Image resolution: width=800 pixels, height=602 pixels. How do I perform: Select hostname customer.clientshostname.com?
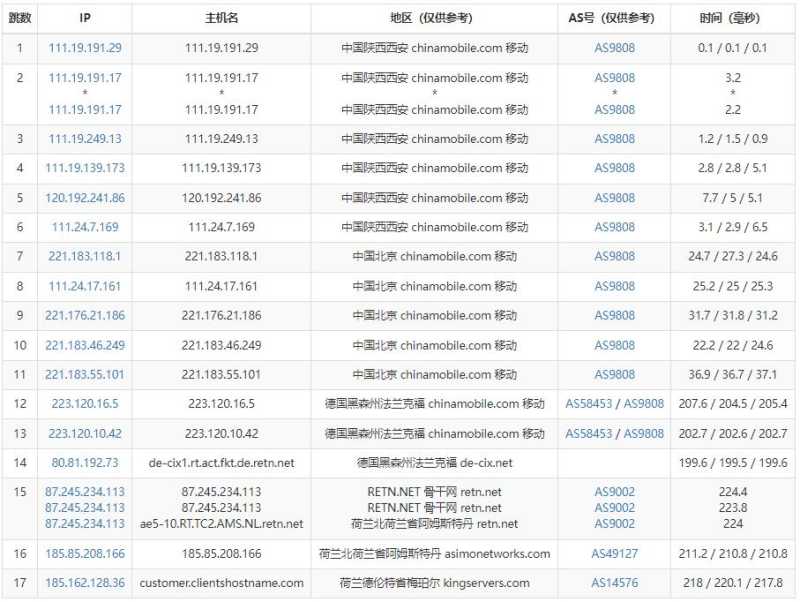click(221, 583)
